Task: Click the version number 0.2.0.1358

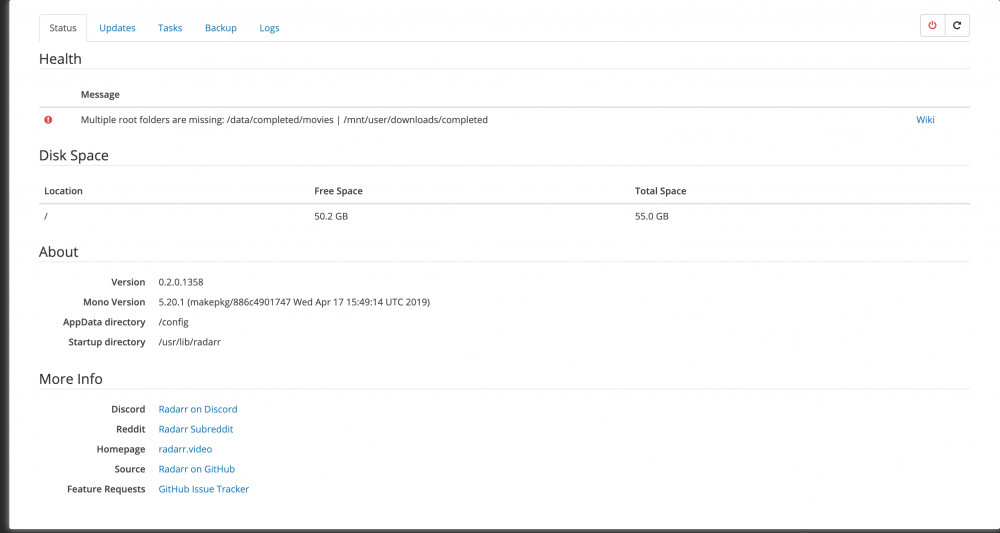Action: click(x=181, y=282)
